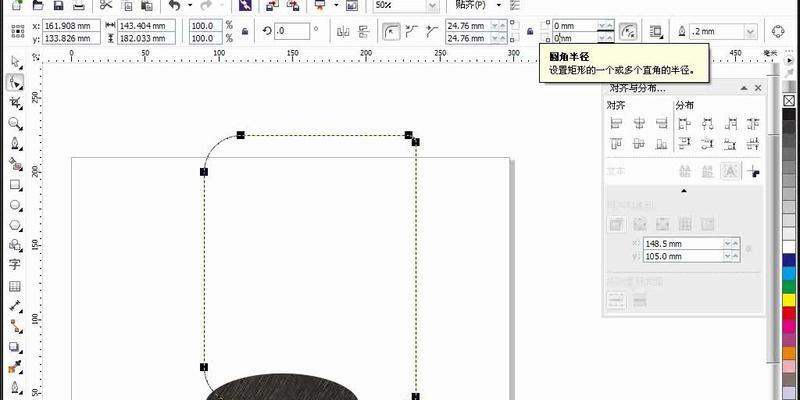Open the Wrap text options
Screen dimensions: 800x400
[656, 32]
